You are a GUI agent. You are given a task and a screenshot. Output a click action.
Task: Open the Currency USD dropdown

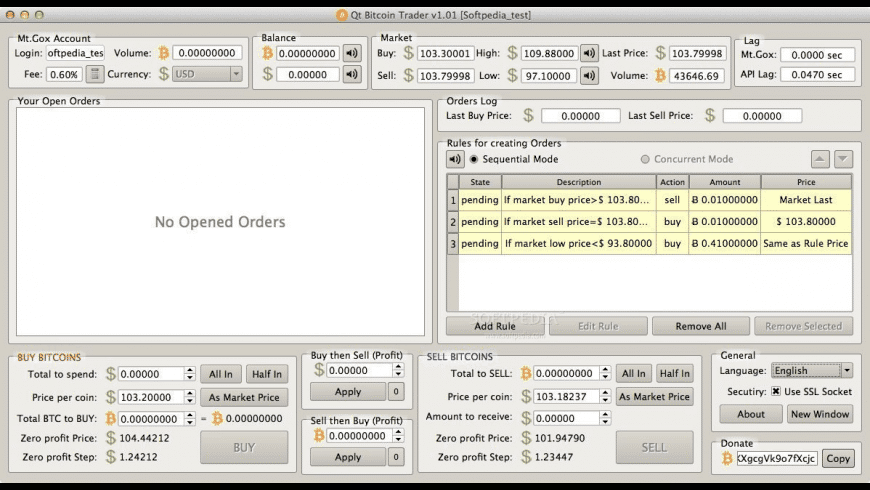coord(208,74)
